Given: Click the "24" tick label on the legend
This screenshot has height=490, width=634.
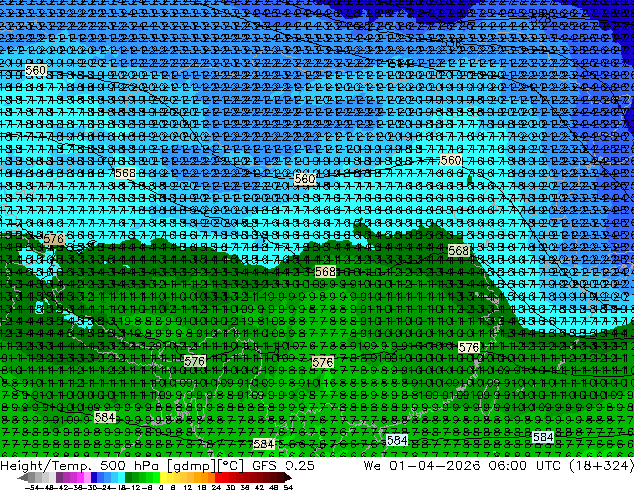Looking at the screenshot, I should (x=216, y=488).
